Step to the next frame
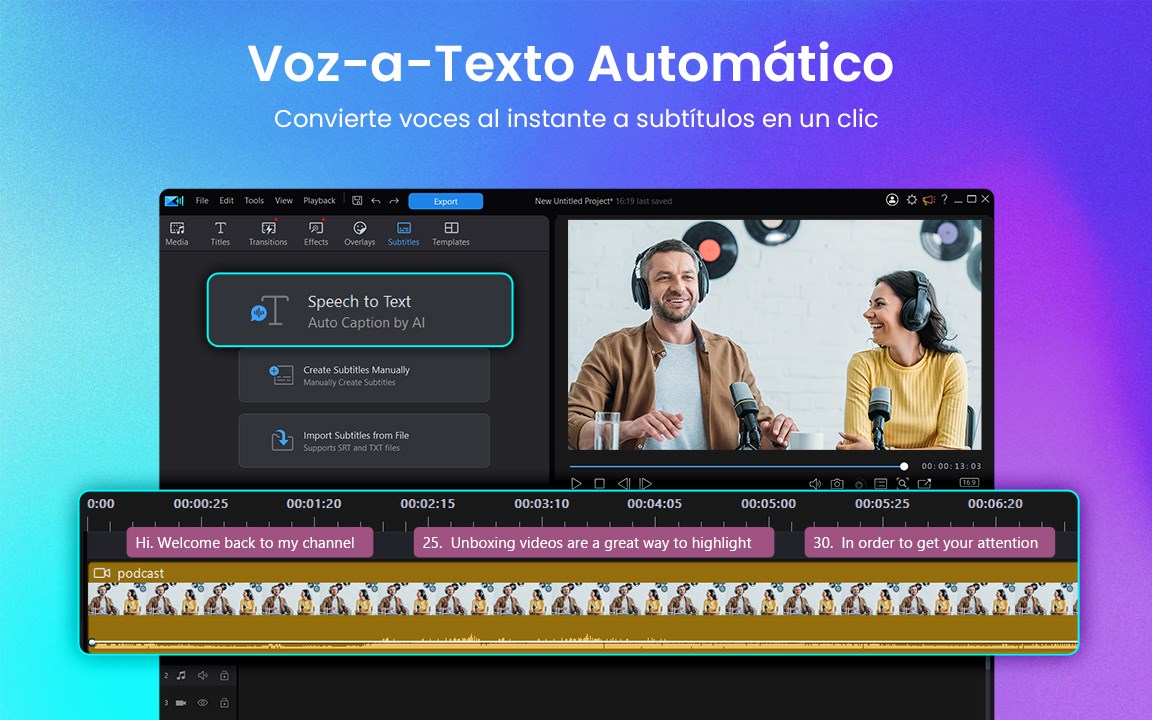Viewport: 1152px width, 720px height. tap(646, 483)
